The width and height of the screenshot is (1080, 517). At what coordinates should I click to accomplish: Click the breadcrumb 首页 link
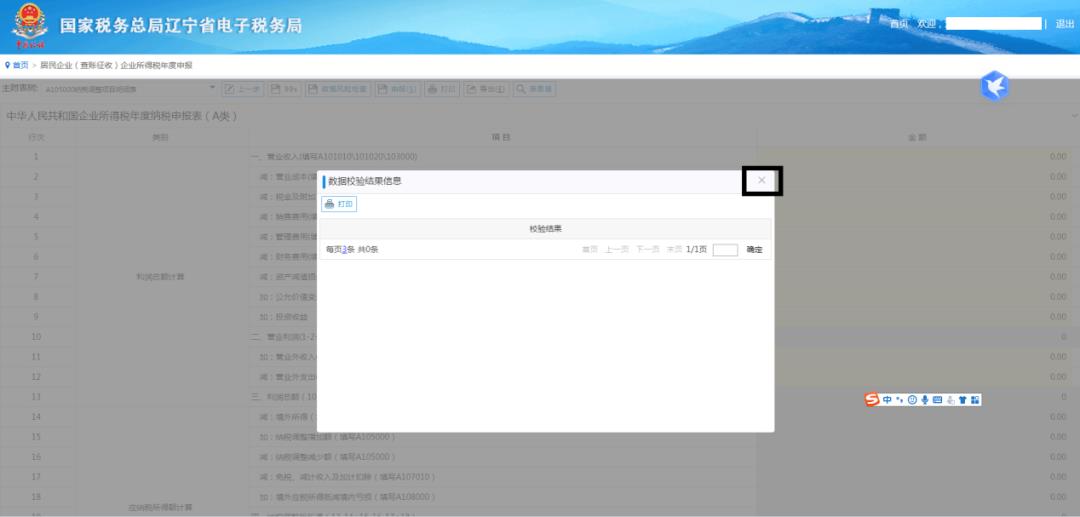tap(21, 65)
